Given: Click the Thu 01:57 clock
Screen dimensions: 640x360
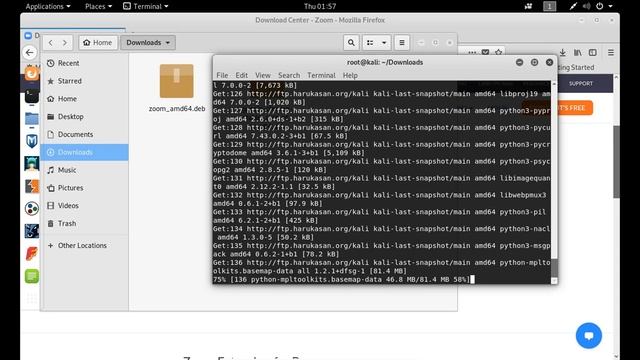Looking at the screenshot, I should (320, 6).
